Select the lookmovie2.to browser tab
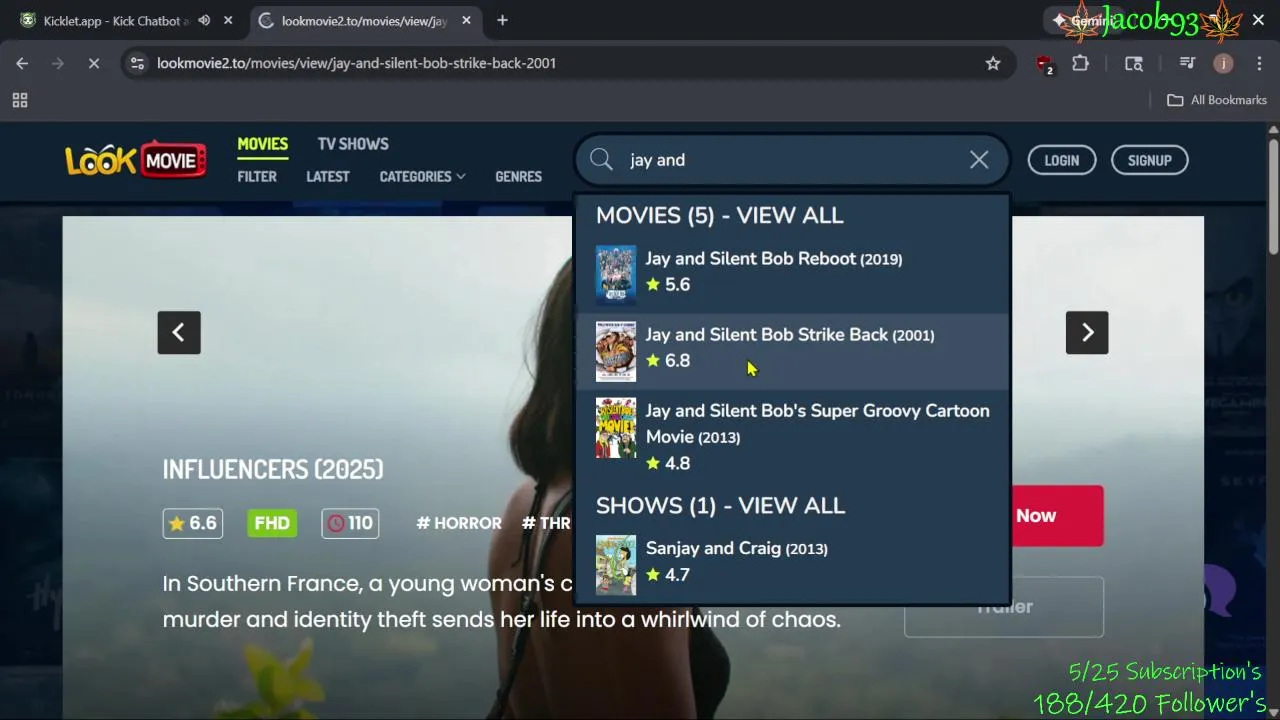Viewport: 1280px width, 720px height. click(x=363, y=20)
